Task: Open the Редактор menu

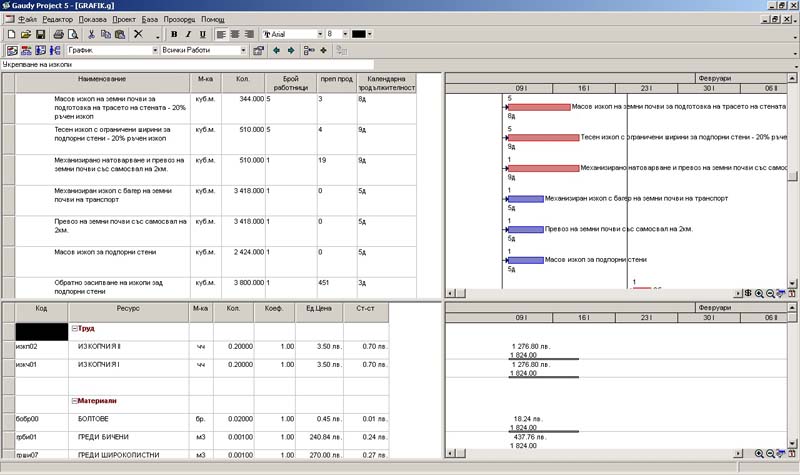Action: pos(58,19)
